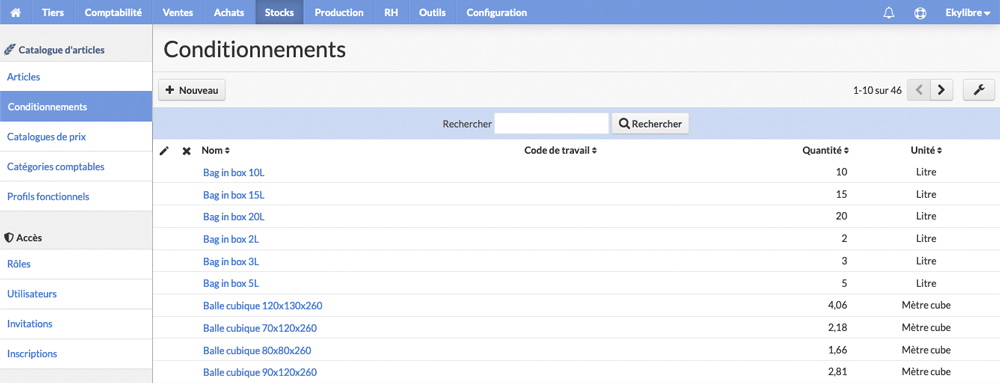Open Balle cubique 120x130x260
Image resolution: width=1000 pixels, height=383 pixels.
(263, 306)
